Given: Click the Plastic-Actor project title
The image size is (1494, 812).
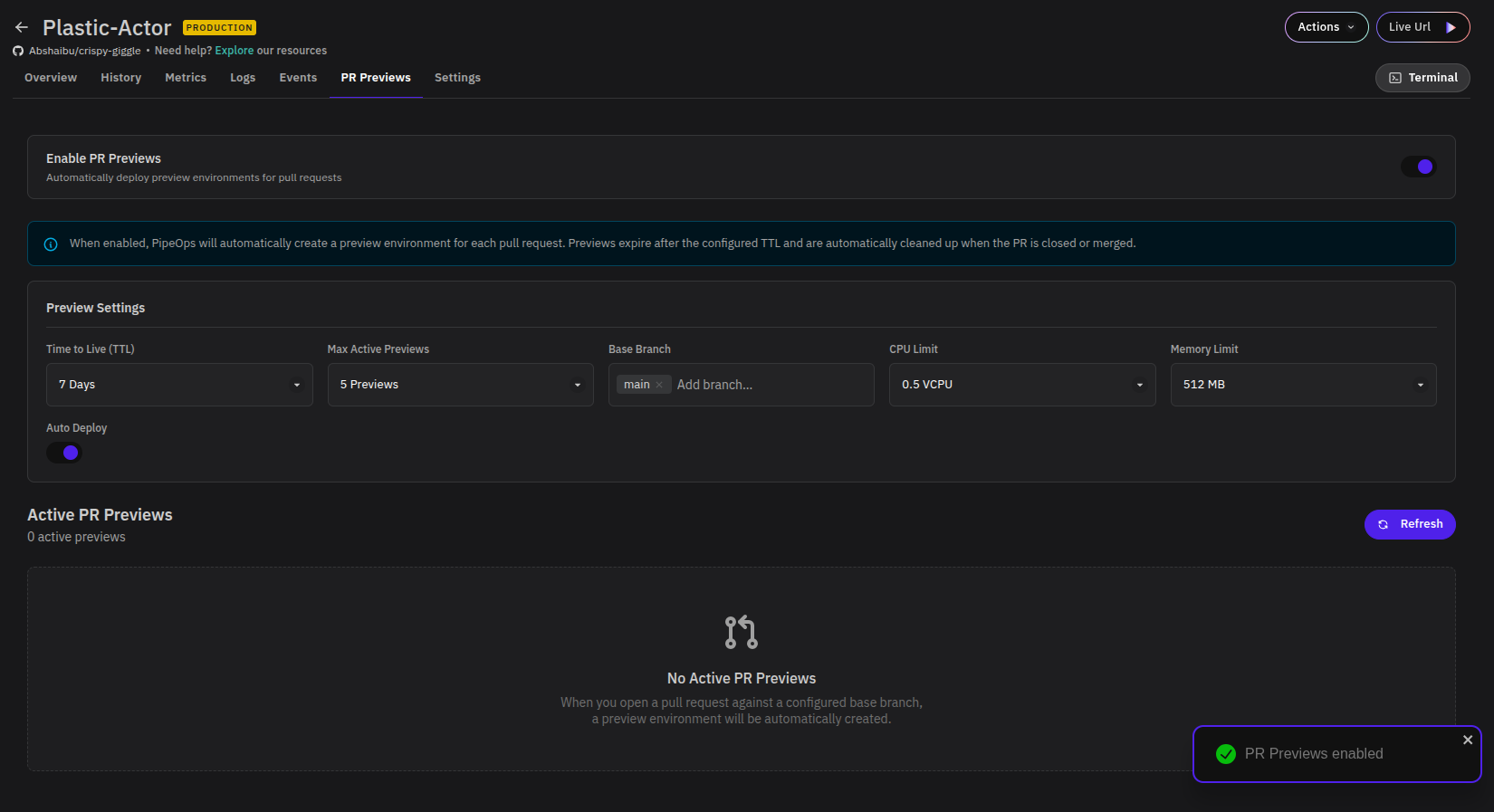Looking at the screenshot, I should [x=107, y=28].
